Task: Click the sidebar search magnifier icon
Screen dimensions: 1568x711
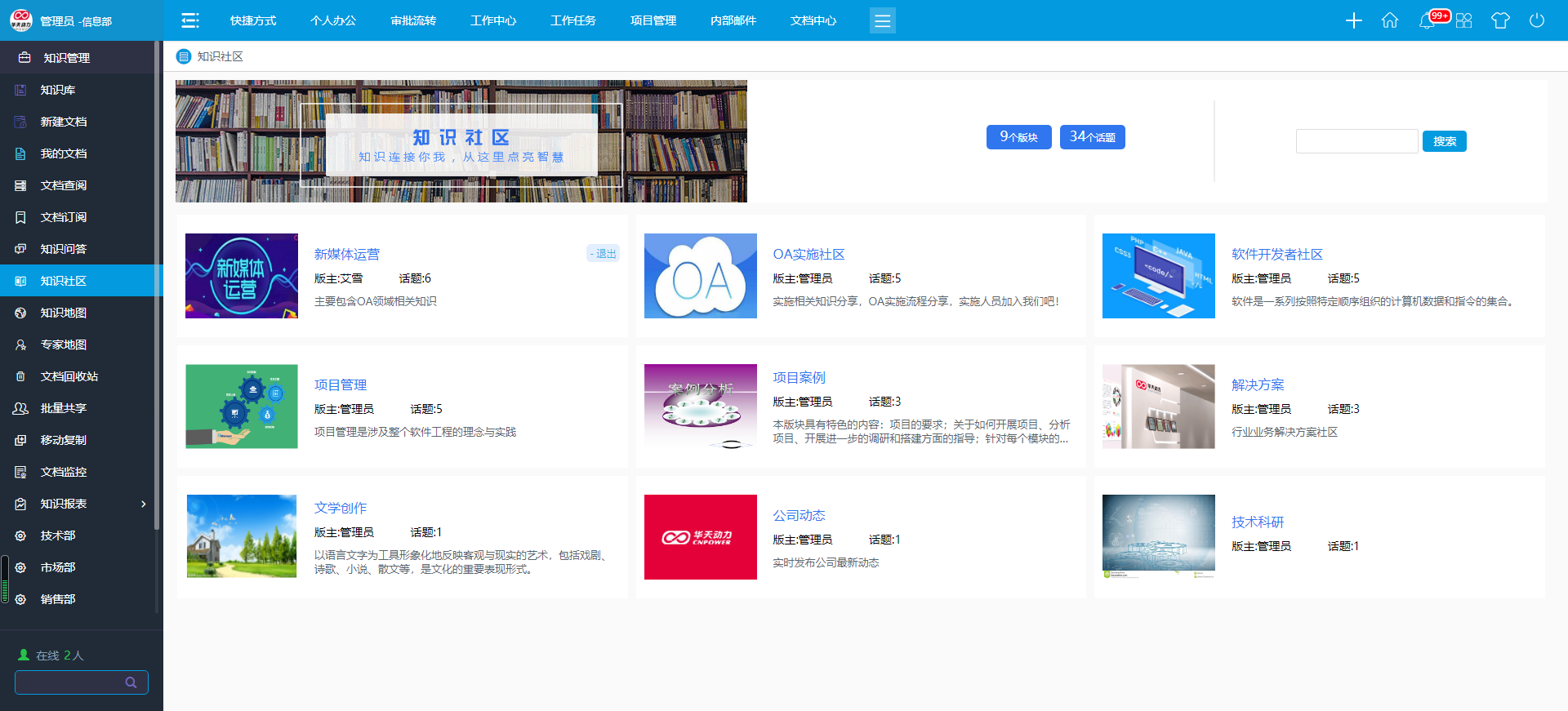Action: click(x=131, y=682)
